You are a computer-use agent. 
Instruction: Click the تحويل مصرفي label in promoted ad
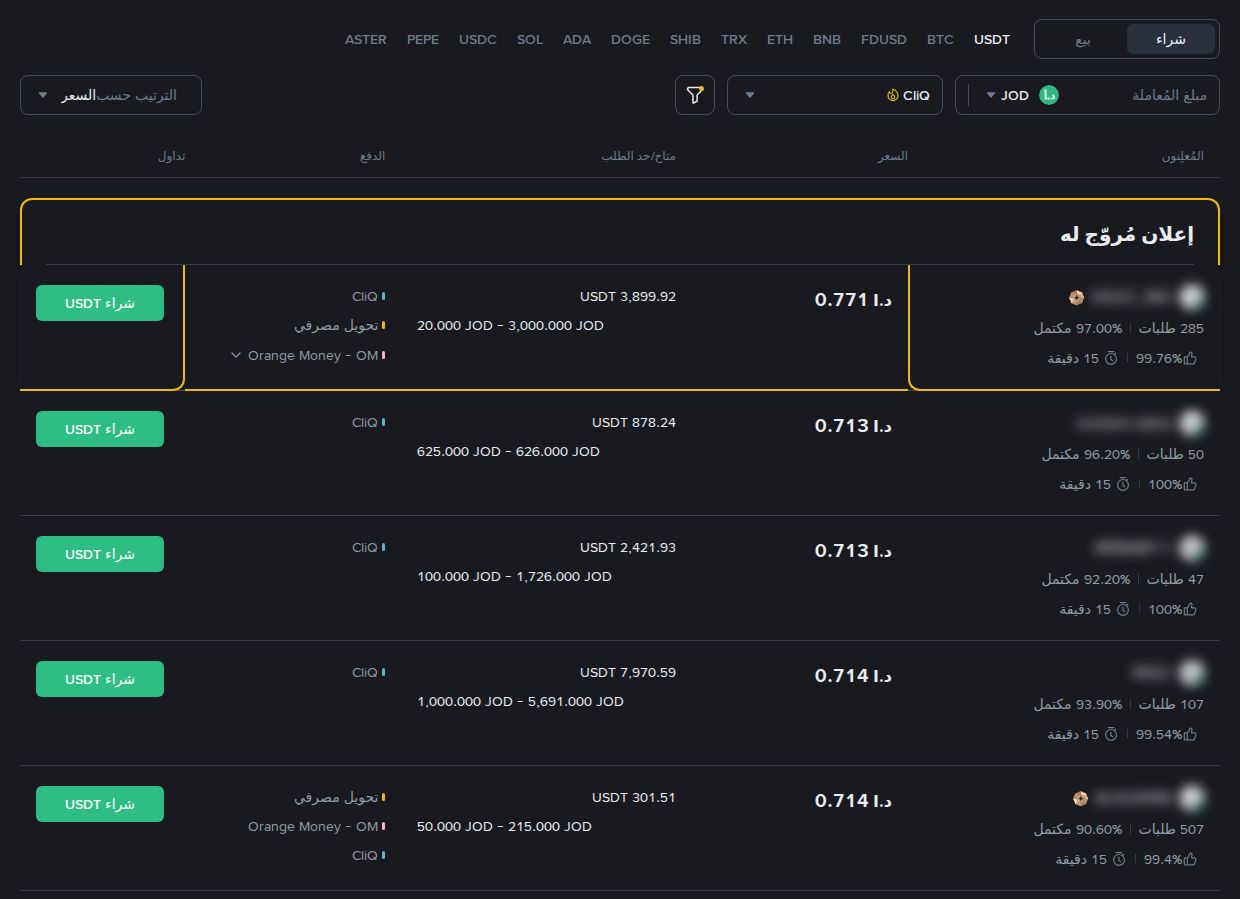pos(336,326)
